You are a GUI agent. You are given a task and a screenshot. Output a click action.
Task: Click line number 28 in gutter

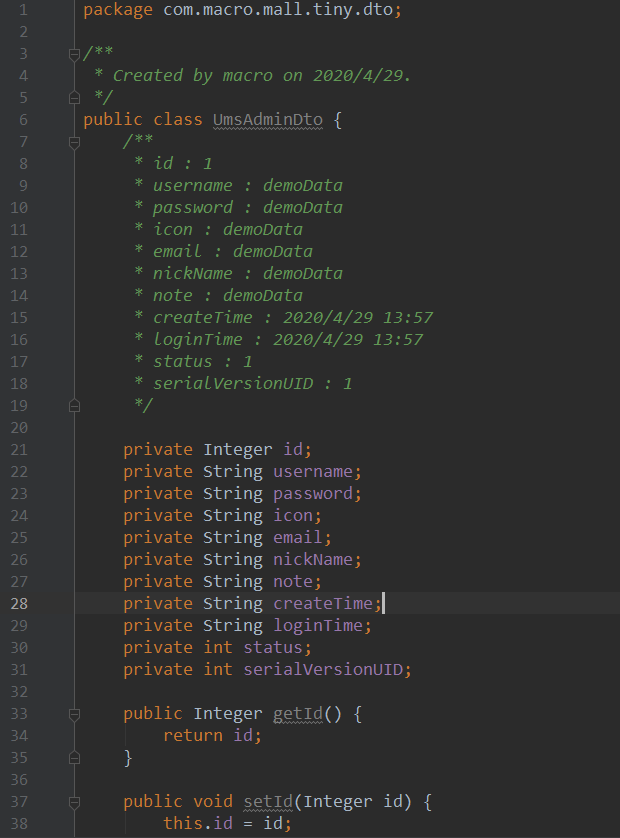click(19, 604)
